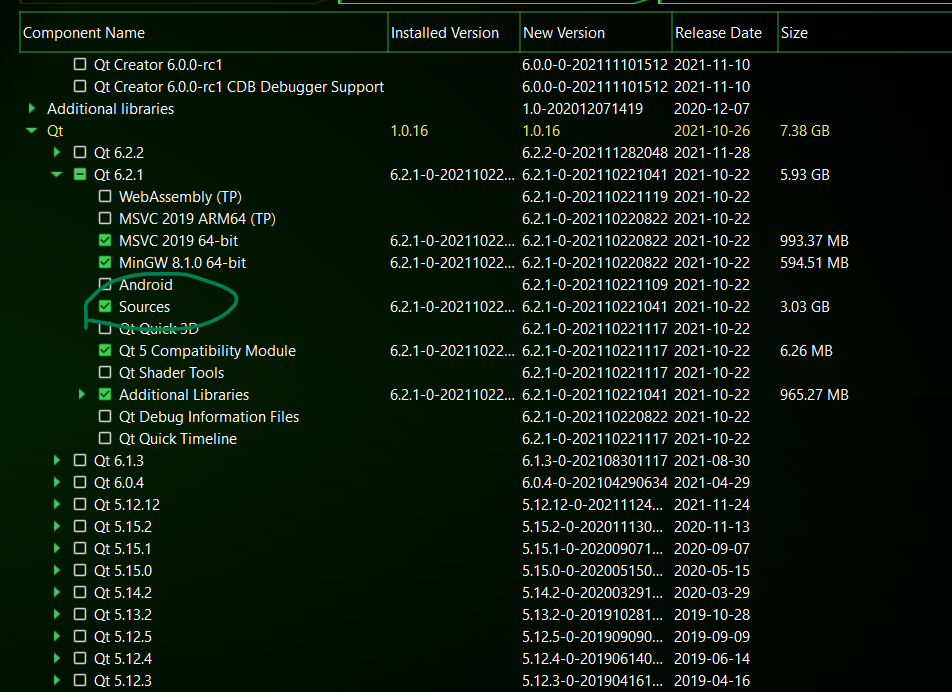Check the Qt Creator 6.0.0-rc1 checkbox

click(x=80, y=64)
